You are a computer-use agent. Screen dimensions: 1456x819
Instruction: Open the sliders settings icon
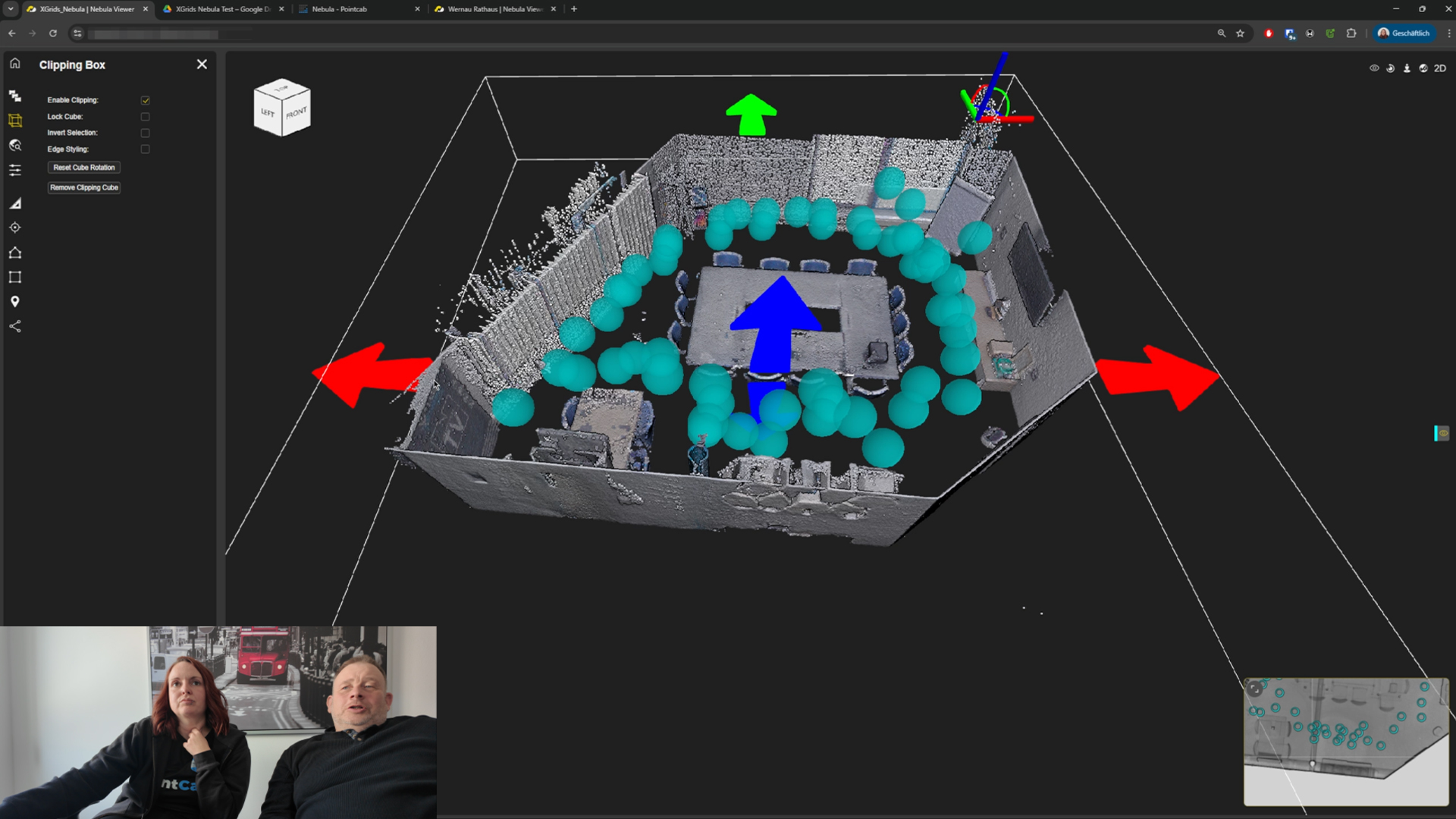click(x=15, y=171)
